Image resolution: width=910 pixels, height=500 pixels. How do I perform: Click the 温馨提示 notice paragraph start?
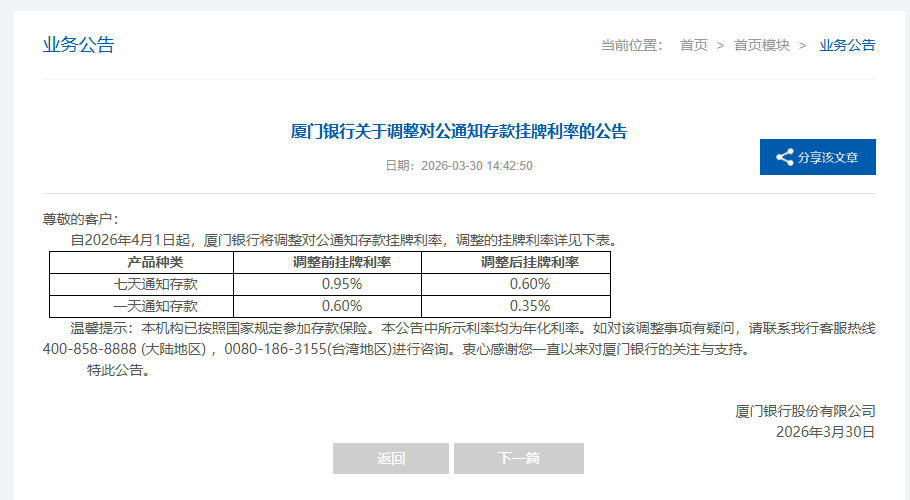click(102, 328)
